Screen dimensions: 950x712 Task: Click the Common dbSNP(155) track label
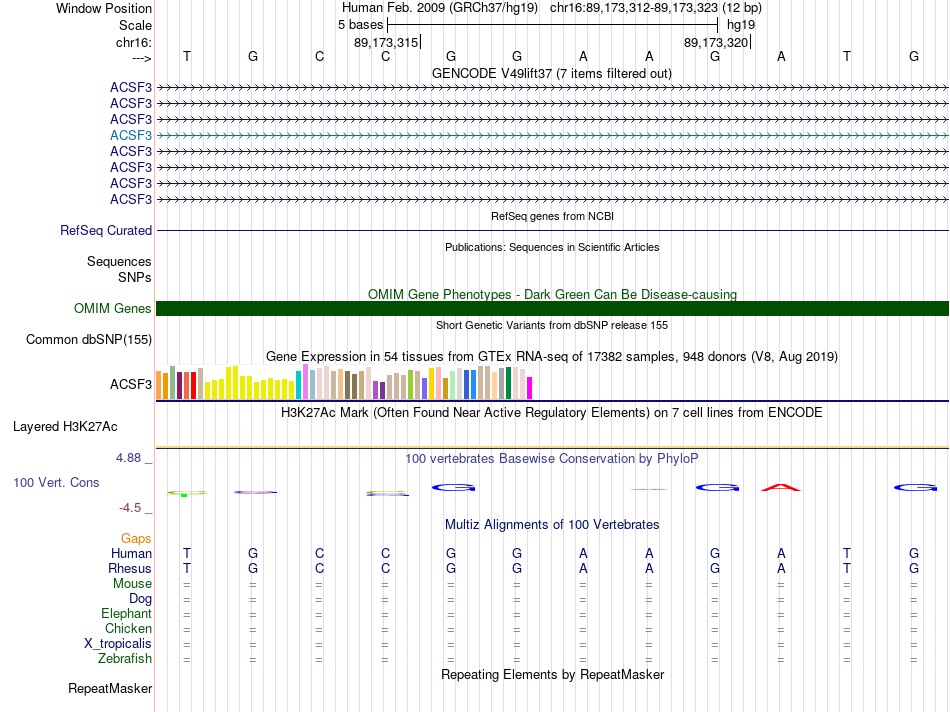click(x=89, y=339)
